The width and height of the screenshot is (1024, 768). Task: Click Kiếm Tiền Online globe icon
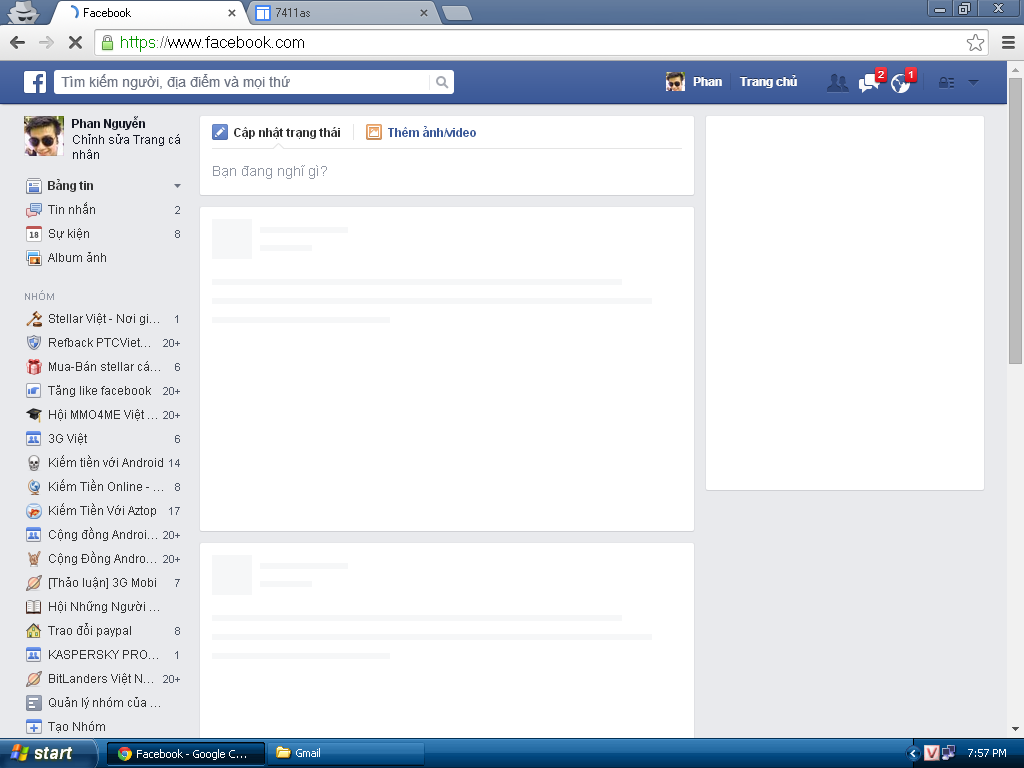34,487
